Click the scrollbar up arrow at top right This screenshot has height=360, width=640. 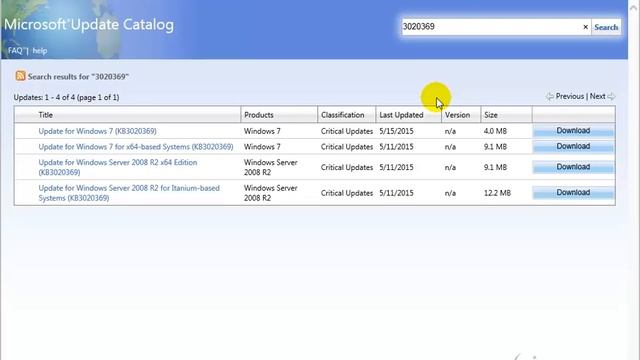coord(634,7)
